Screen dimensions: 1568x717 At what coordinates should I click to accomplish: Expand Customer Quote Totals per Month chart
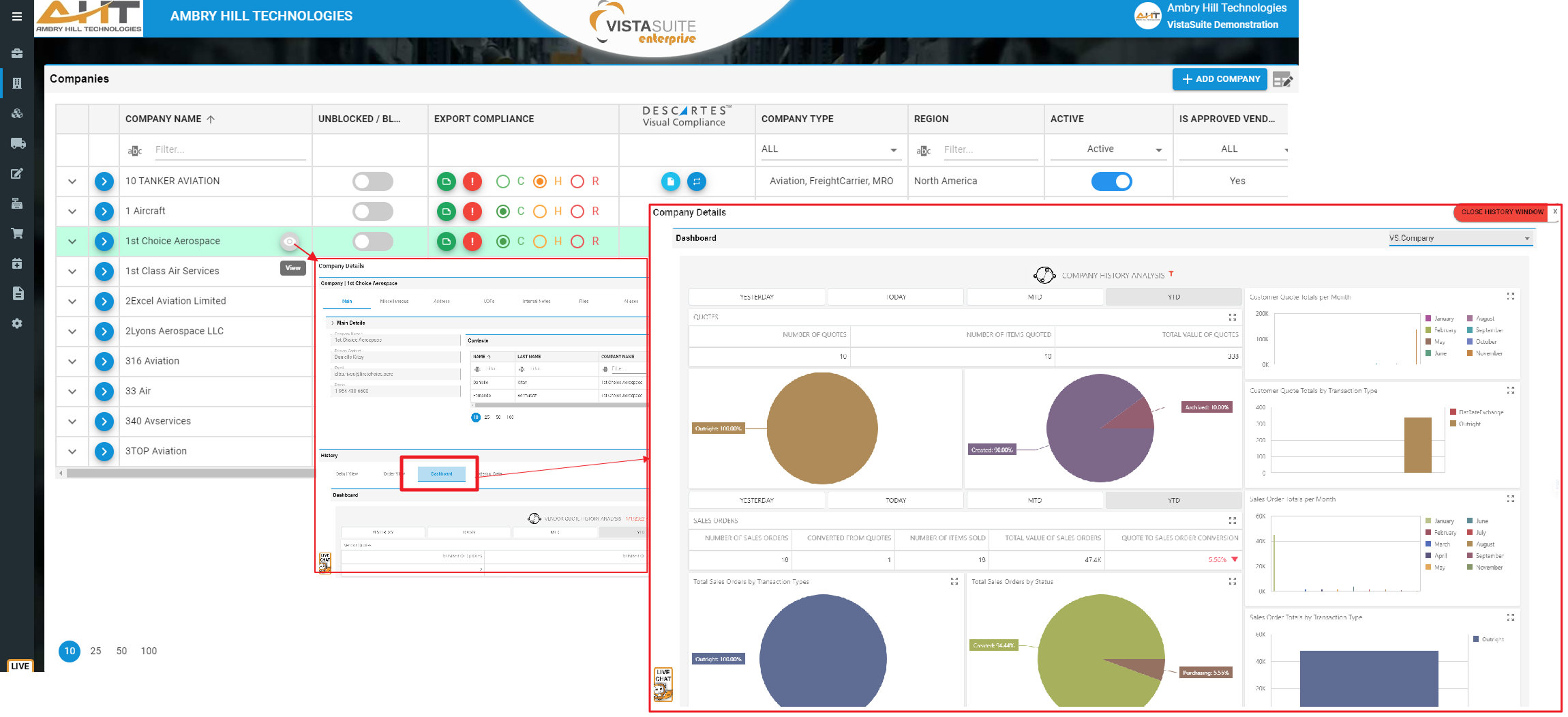[x=1510, y=297]
